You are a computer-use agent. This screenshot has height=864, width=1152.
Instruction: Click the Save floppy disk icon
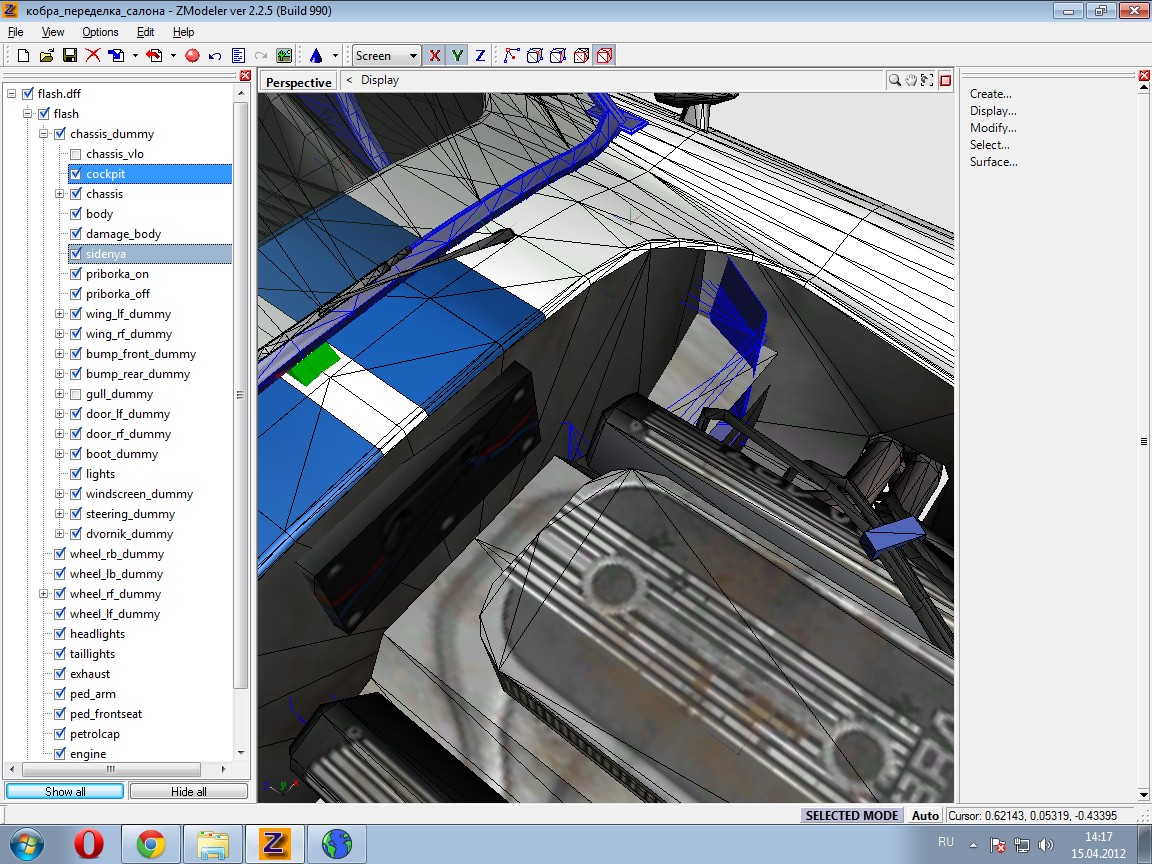pos(70,56)
